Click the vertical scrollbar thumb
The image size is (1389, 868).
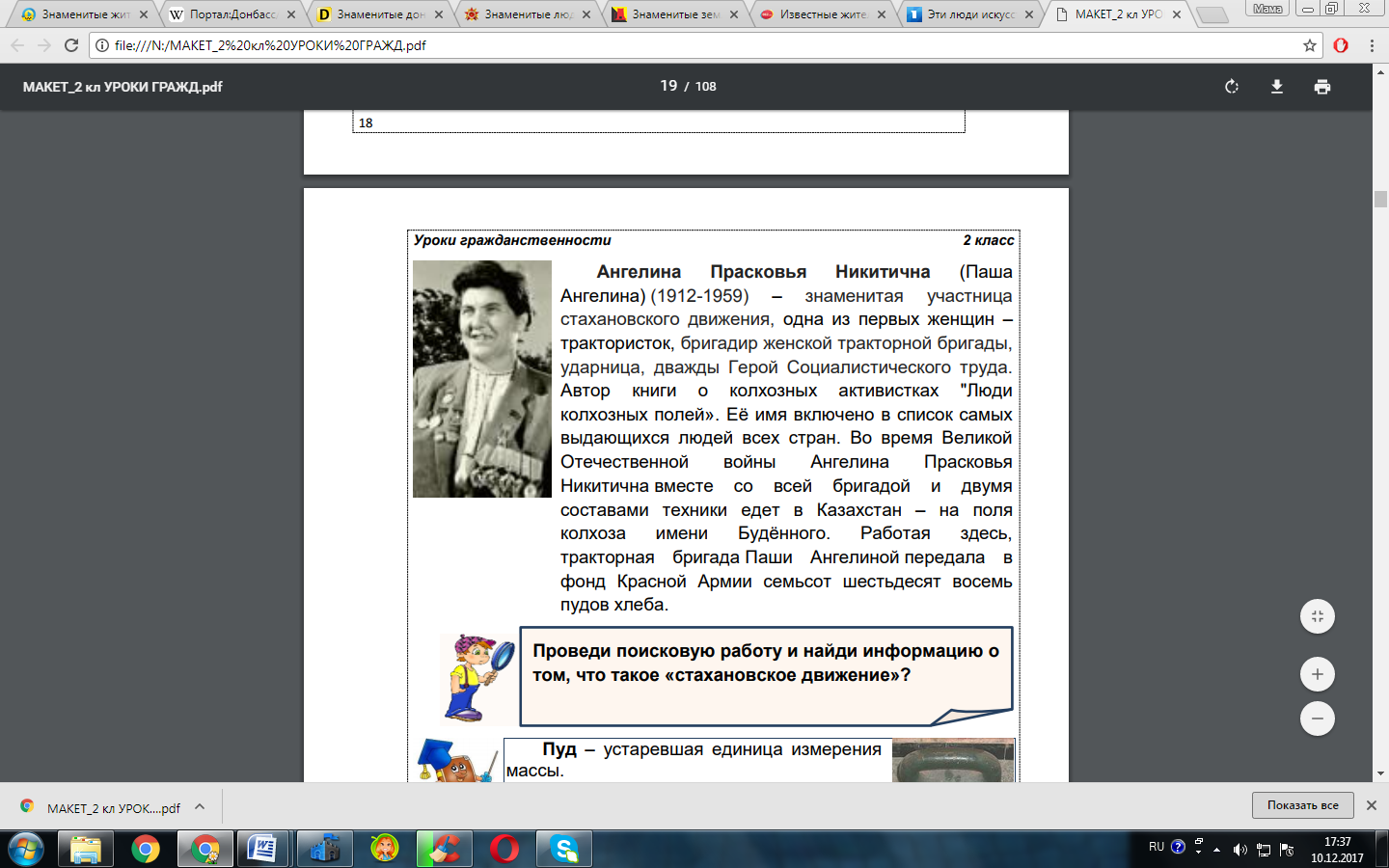coord(1380,199)
